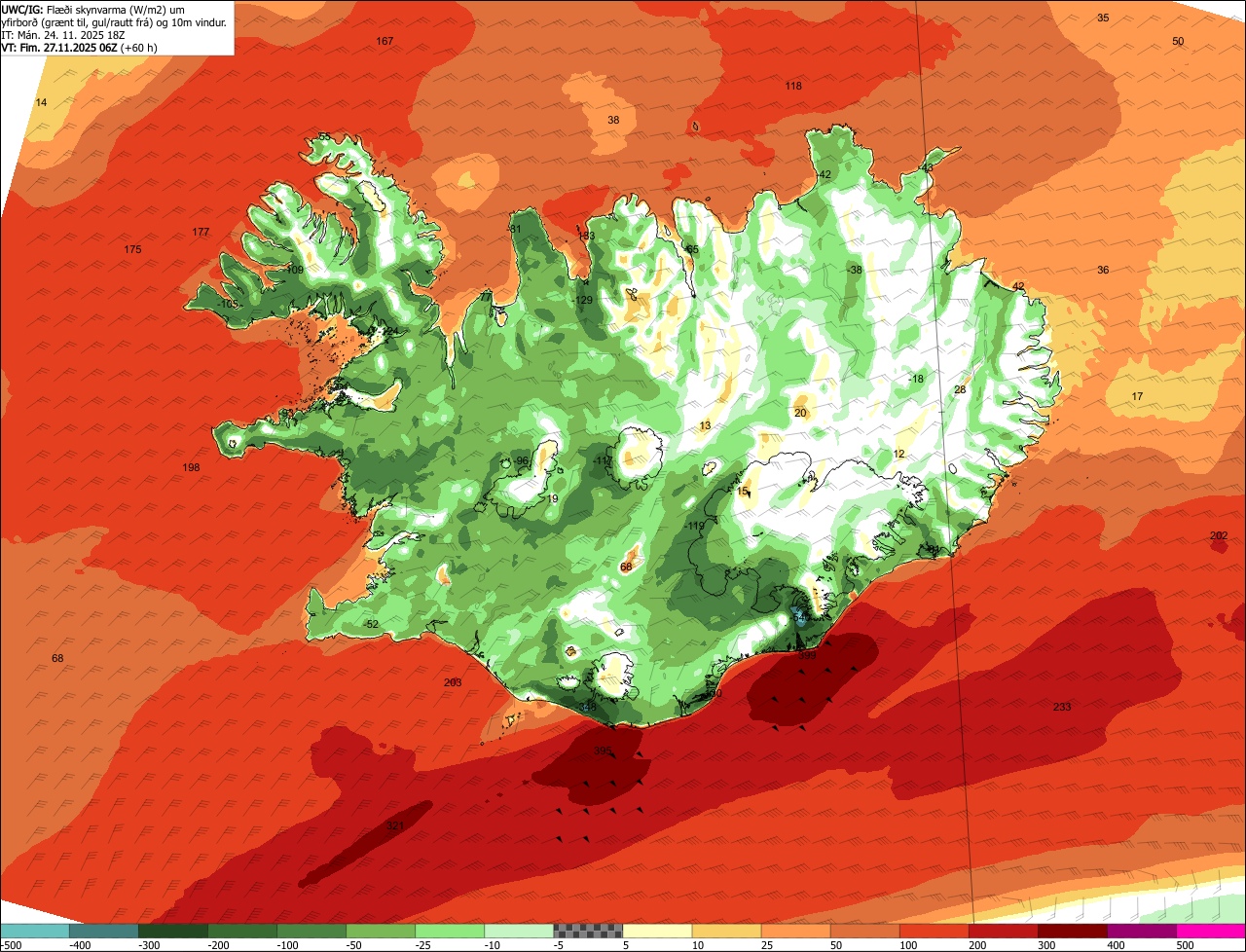
Task: Select the 203 value off the southwest coast
Action: (x=453, y=682)
